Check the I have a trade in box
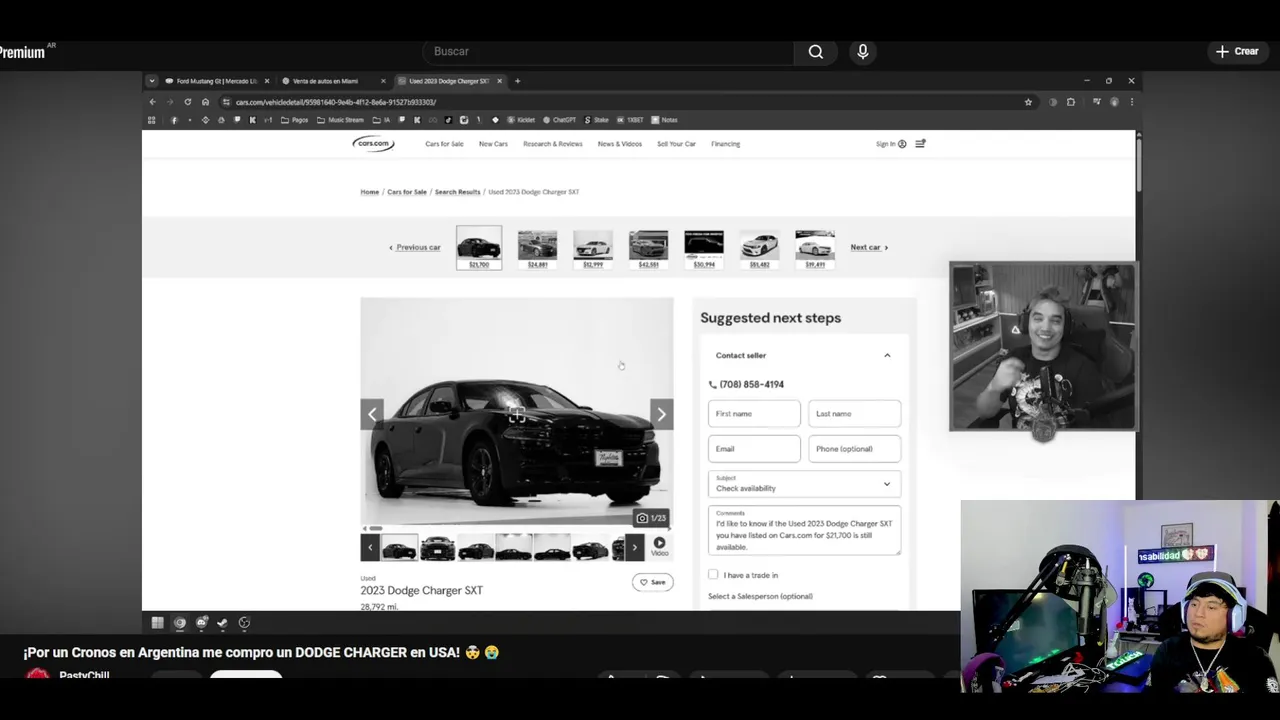 pyautogui.click(x=713, y=575)
